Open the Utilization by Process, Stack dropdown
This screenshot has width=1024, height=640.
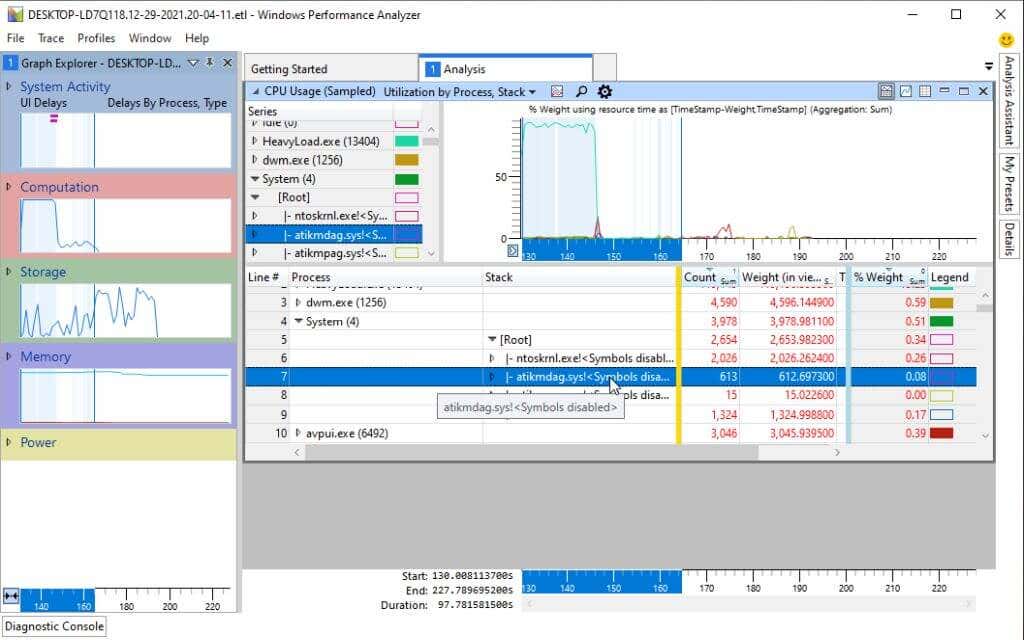(x=531, y=91)
